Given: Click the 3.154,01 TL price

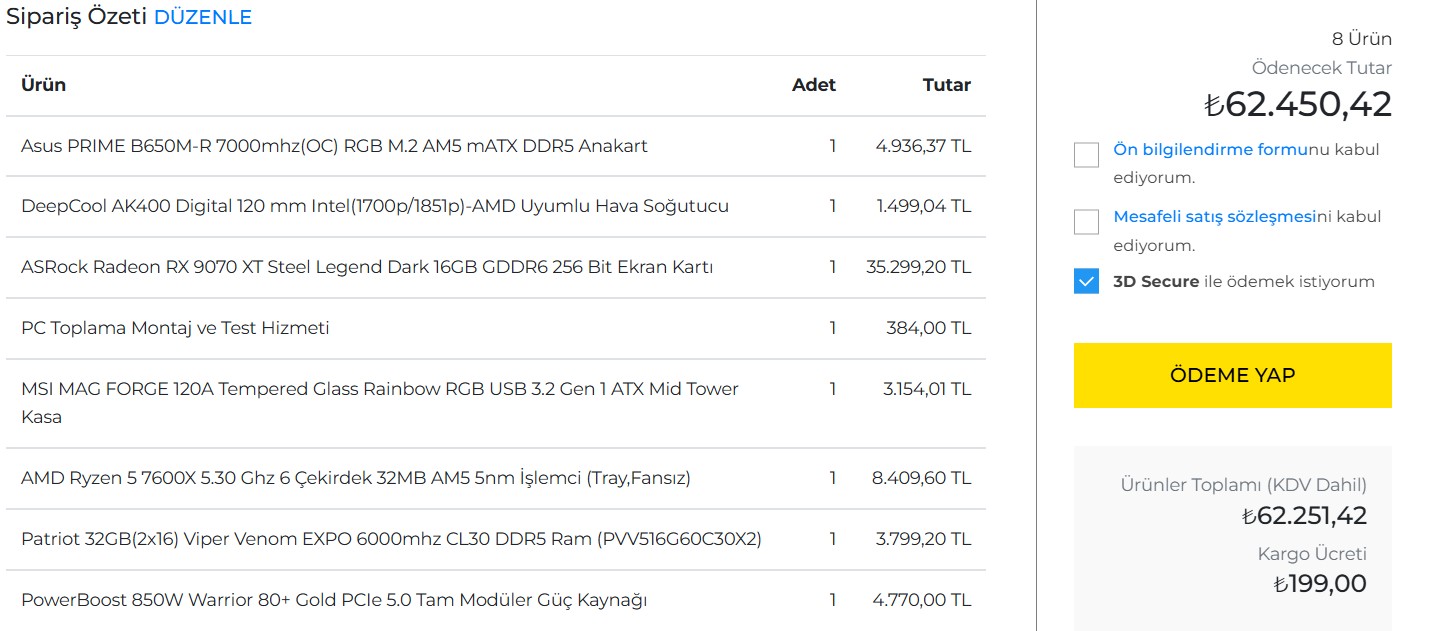Looking at the screenshot, I should (x=927, y=389).
